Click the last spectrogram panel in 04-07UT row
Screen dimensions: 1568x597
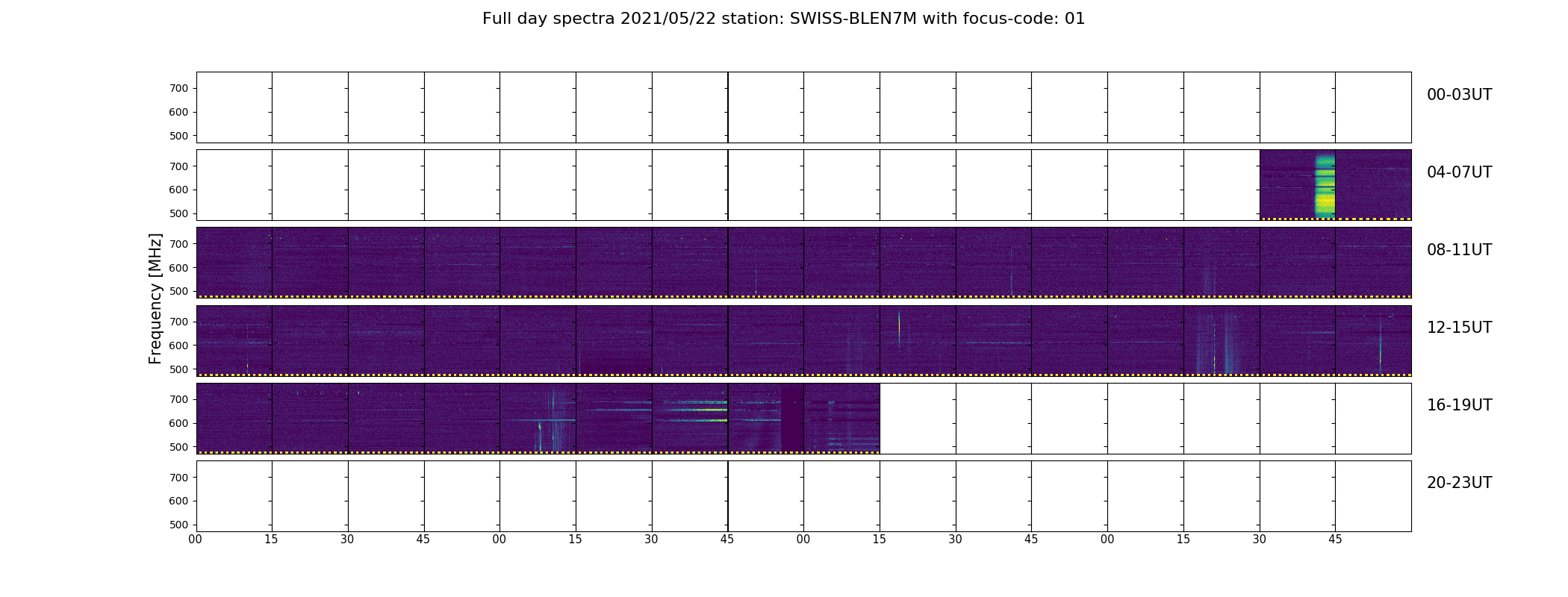tap(1373, 185)
